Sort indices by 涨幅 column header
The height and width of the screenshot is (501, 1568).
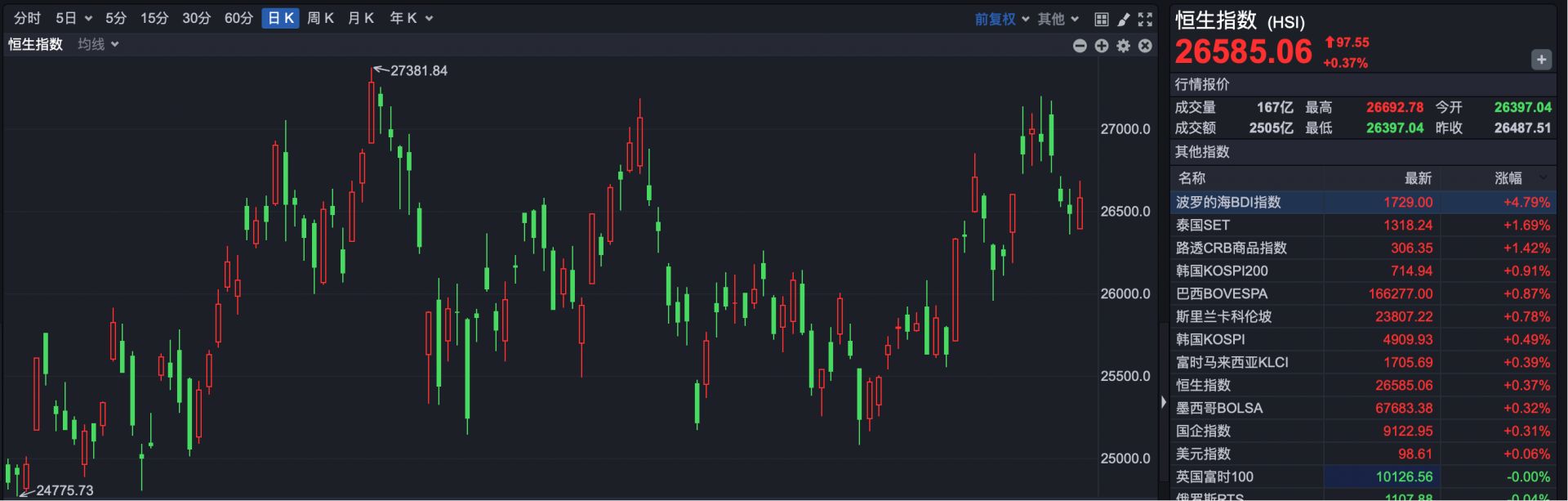[x=1508, y=178]
